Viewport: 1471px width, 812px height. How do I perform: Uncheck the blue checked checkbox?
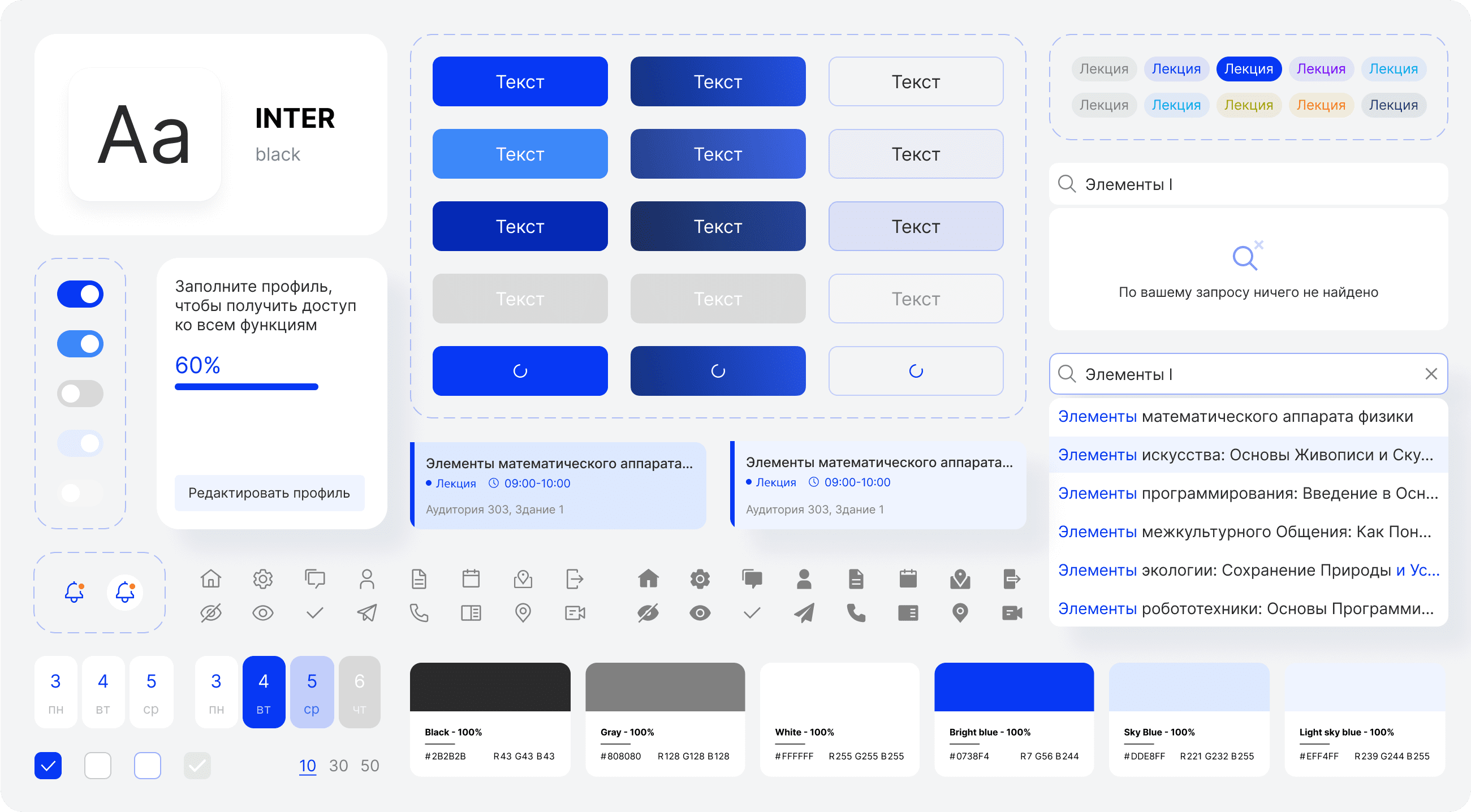(x=48, y=765)
